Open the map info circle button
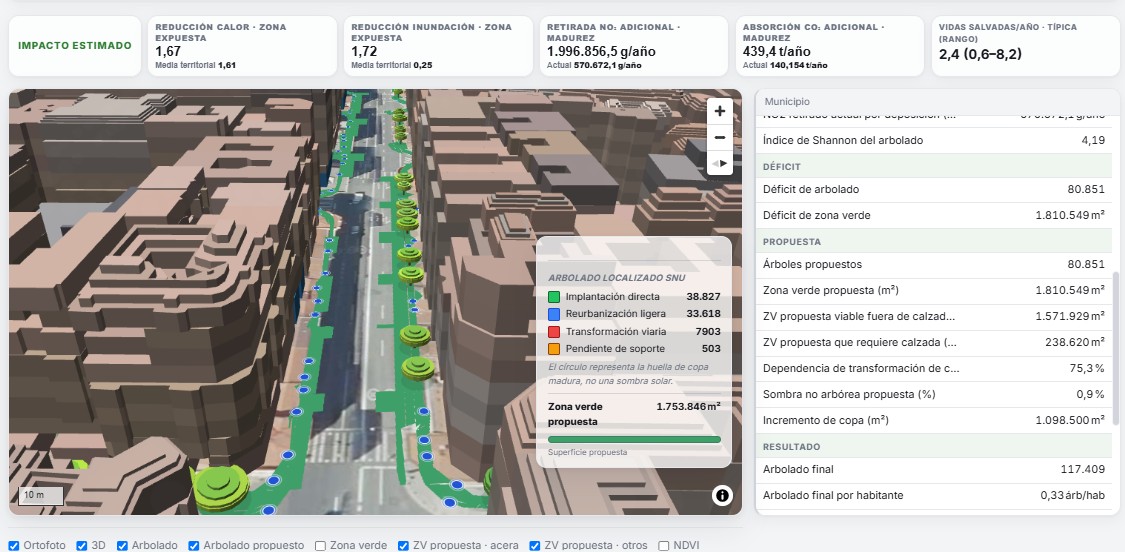Image resolution: width=1125 pixels, height=552 pixels. [722, 495]
